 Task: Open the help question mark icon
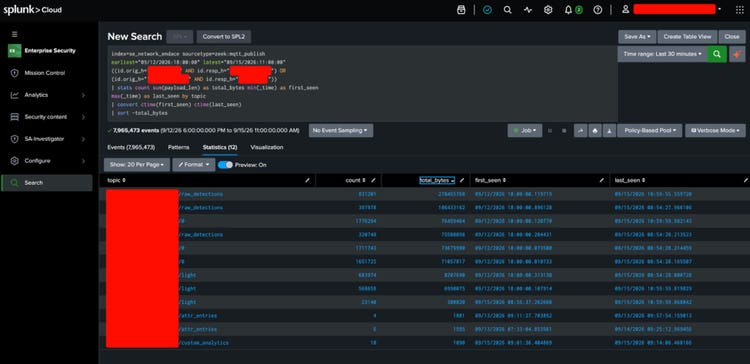click(597, 10)
